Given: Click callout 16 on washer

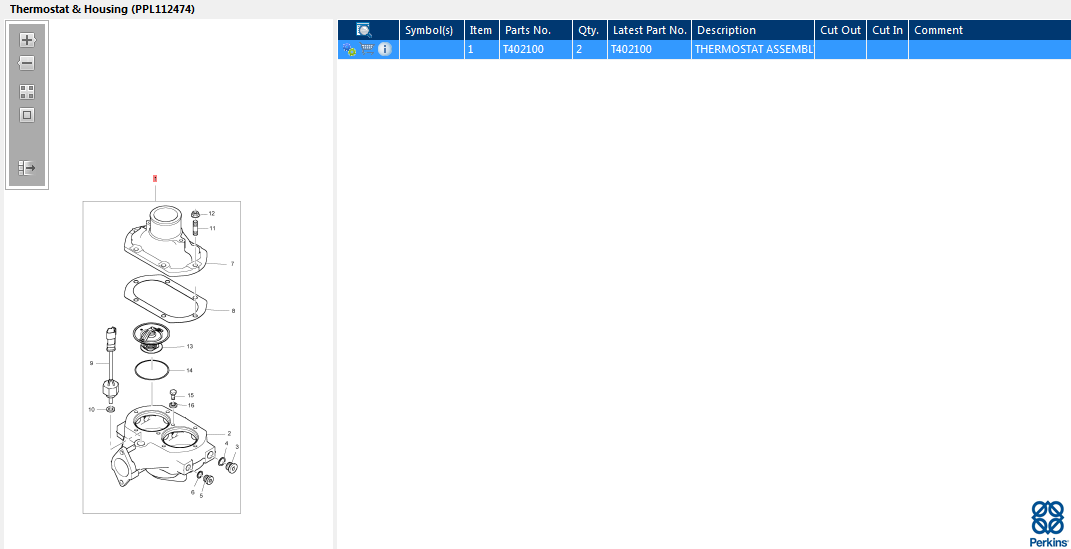Looking at the screenshot, I should [191, 405].
